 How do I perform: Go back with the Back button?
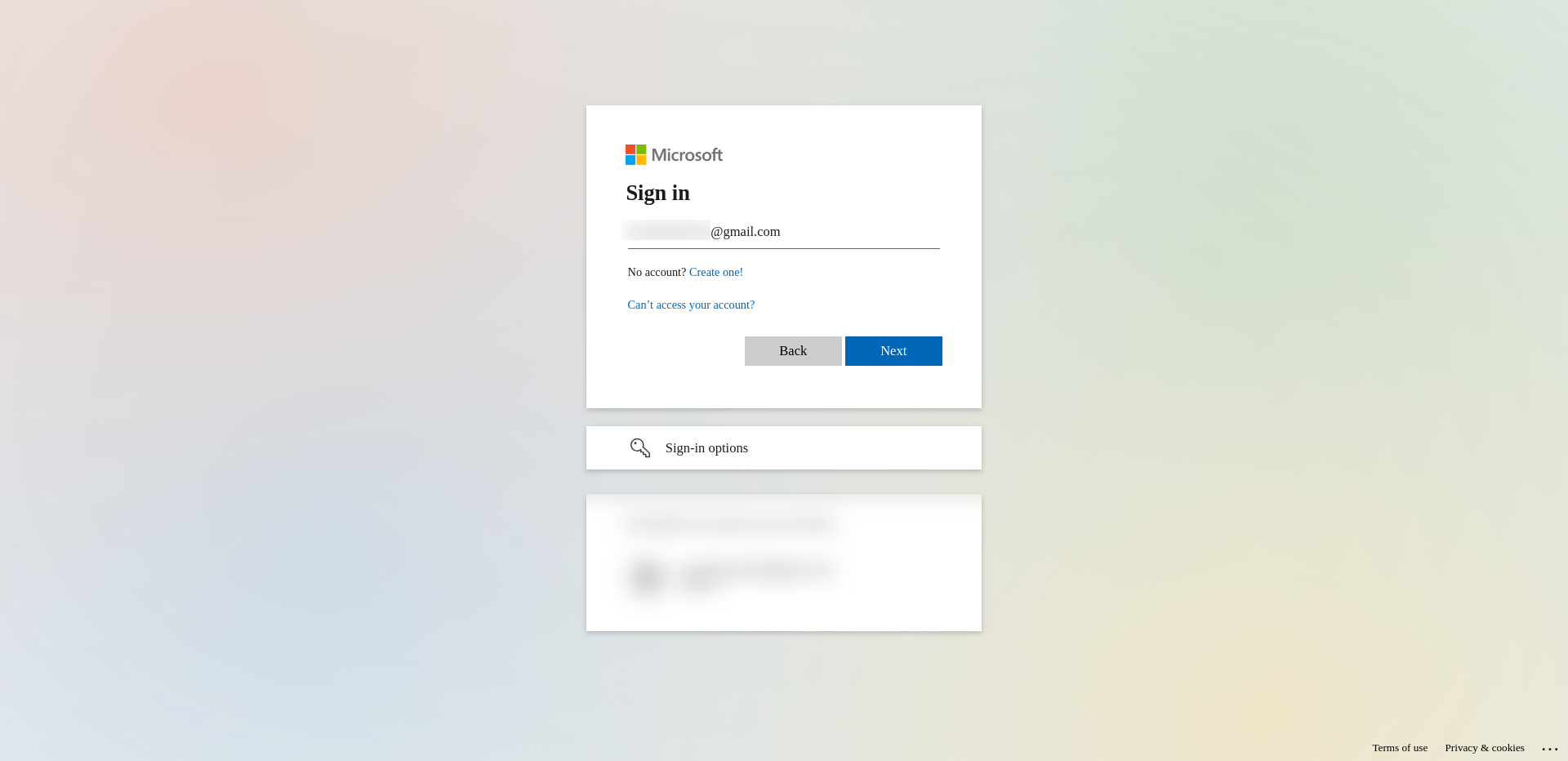point(793,351)
